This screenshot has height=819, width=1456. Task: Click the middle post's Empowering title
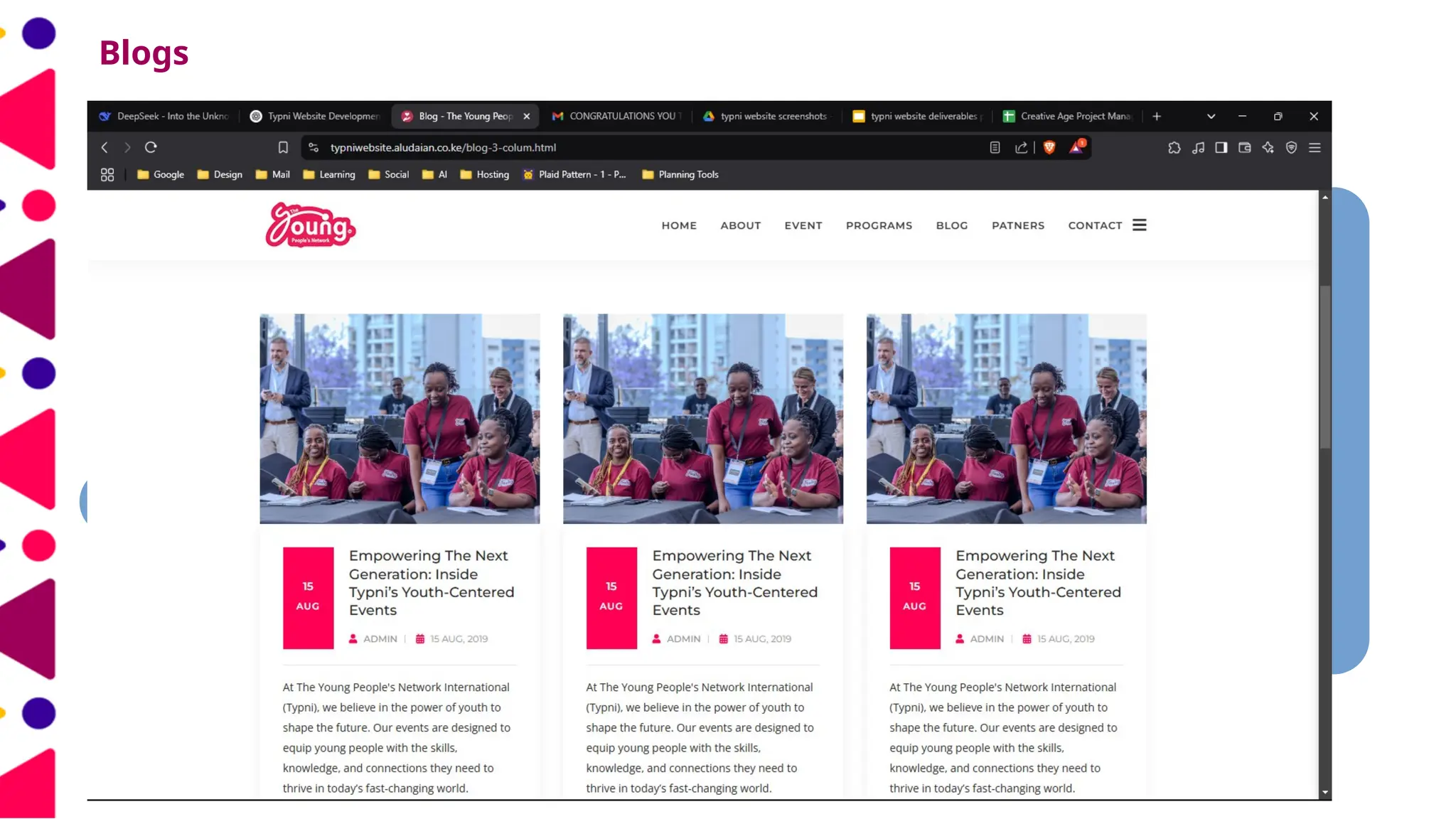point(735,582)
